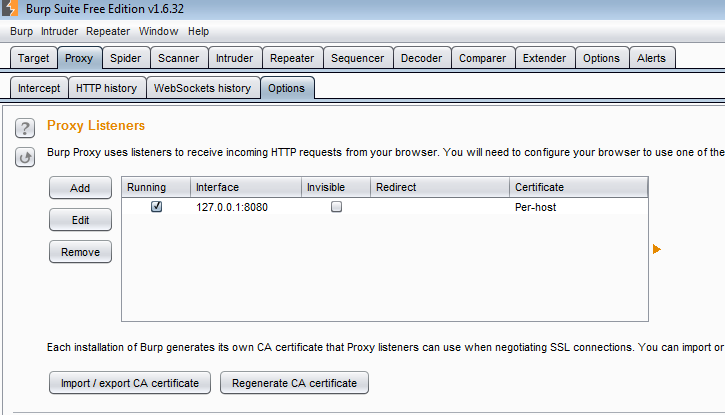Toggle the Running checkbox for 127.0.0.1:8080
This screenshot has width=725, height=415.
tap(156, 207)
